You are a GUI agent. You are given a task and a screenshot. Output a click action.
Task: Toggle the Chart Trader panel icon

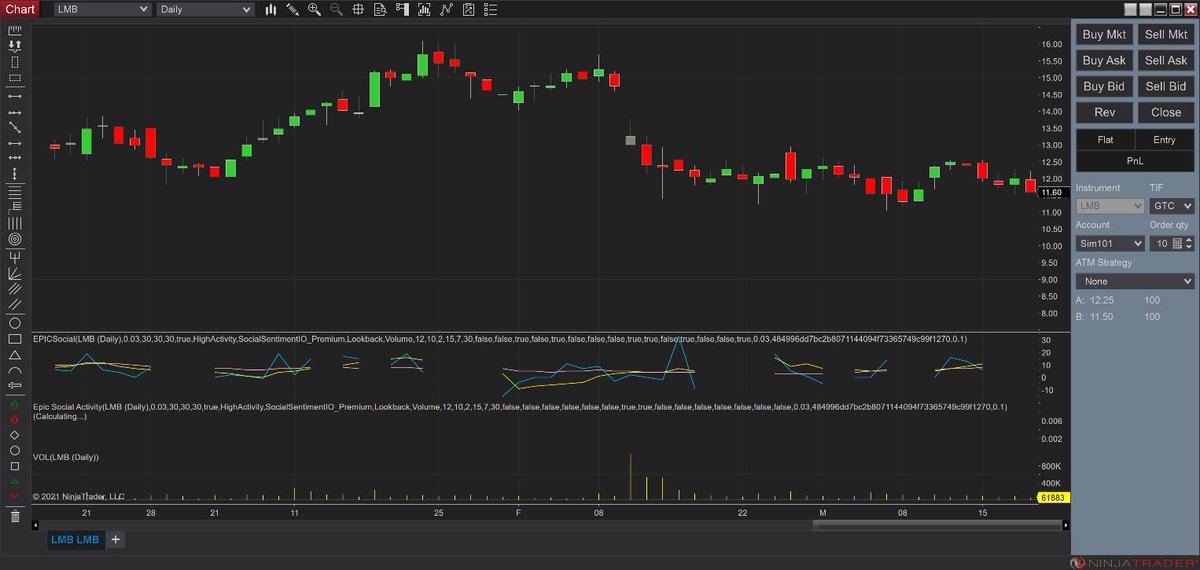coord(402,9)
